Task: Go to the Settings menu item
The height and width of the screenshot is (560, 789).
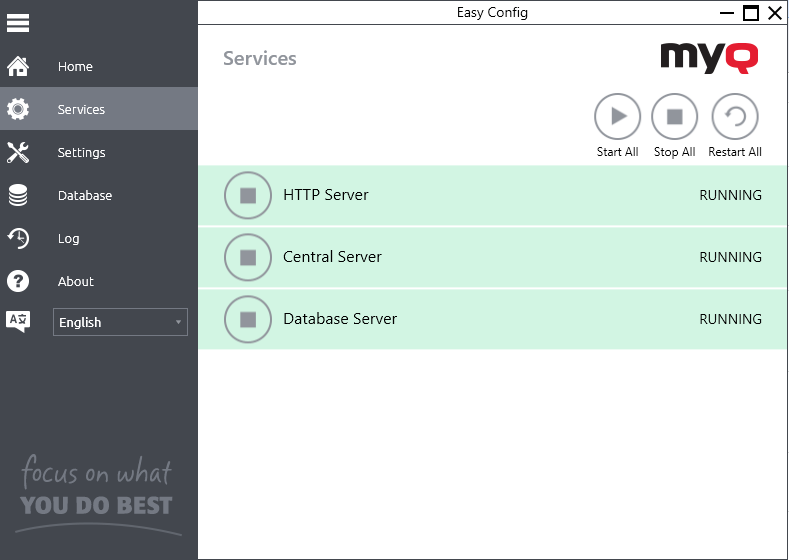Action: point(81,153)
